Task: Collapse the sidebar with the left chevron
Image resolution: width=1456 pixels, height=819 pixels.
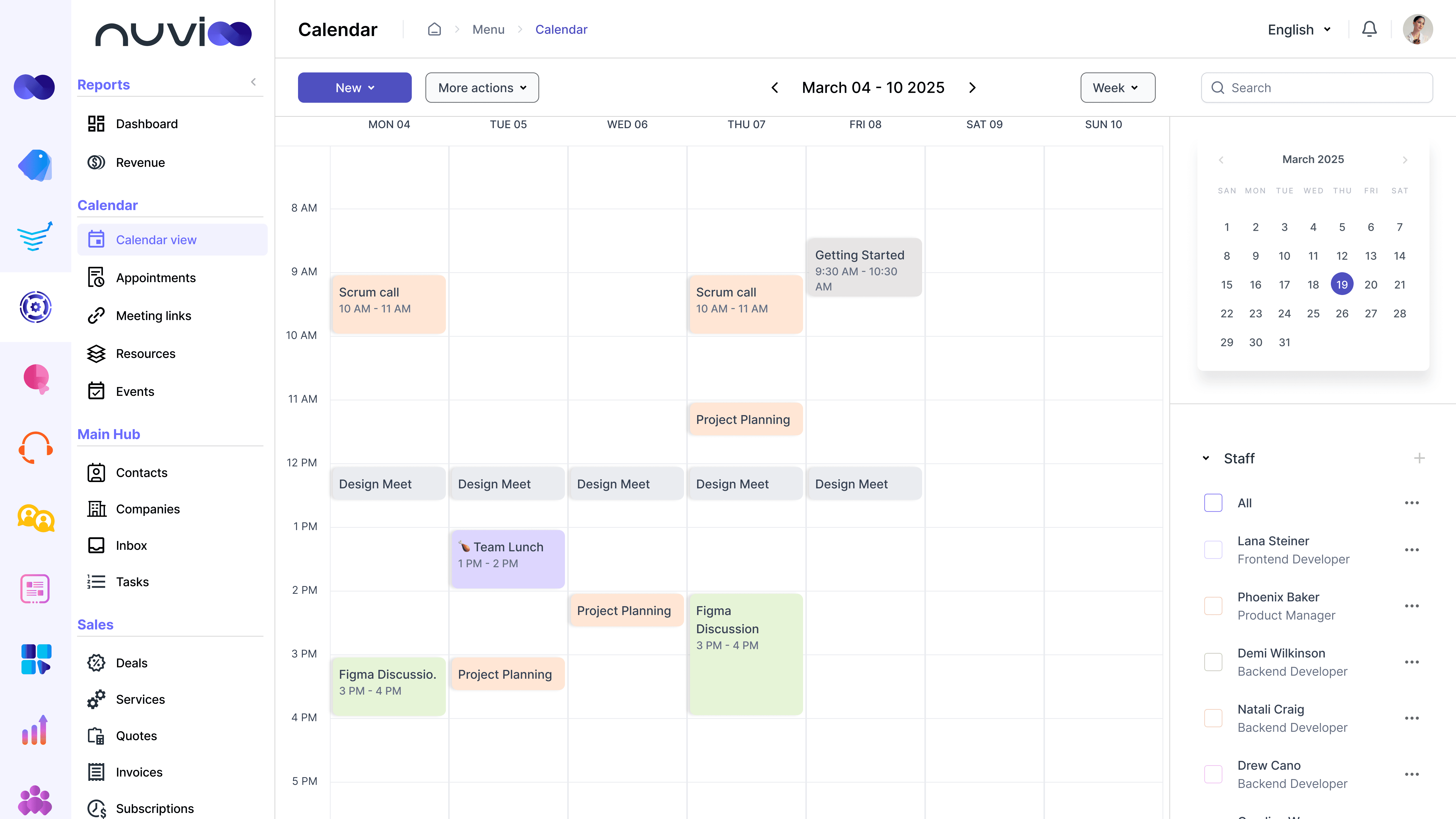Action: pyautogui.click(x=254, y=82)
